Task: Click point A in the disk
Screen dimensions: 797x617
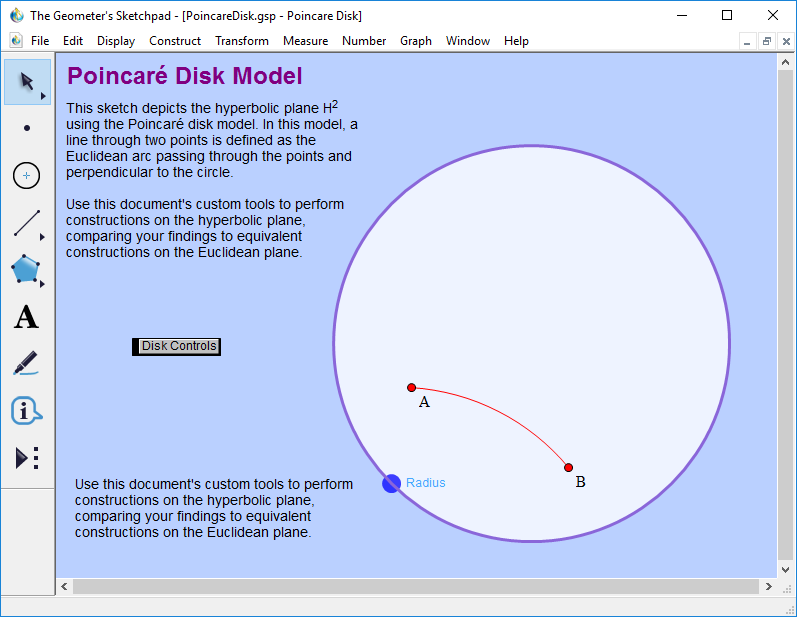Action: 411,387
